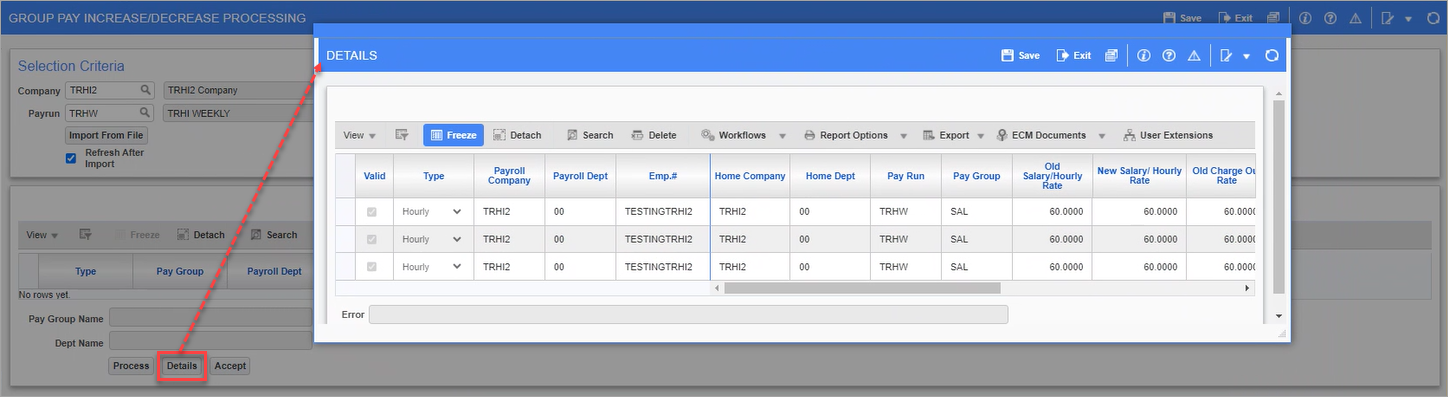This screenshot has width=1448, height=397.
Task: Click the warning triangle icon in Details header
Action: pos(1193,56)
